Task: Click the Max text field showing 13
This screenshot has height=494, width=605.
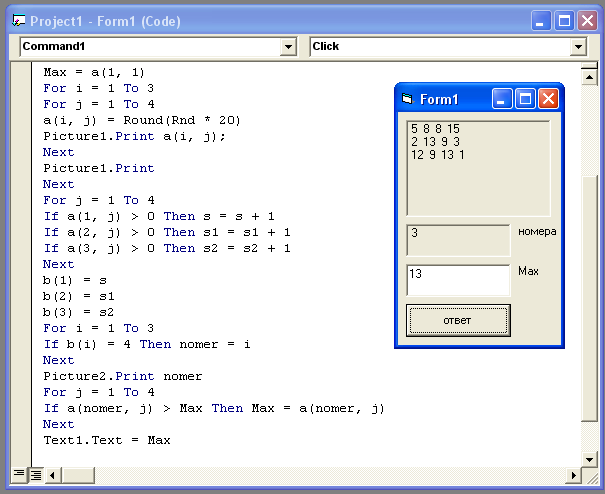Action: tap(458, 280)
